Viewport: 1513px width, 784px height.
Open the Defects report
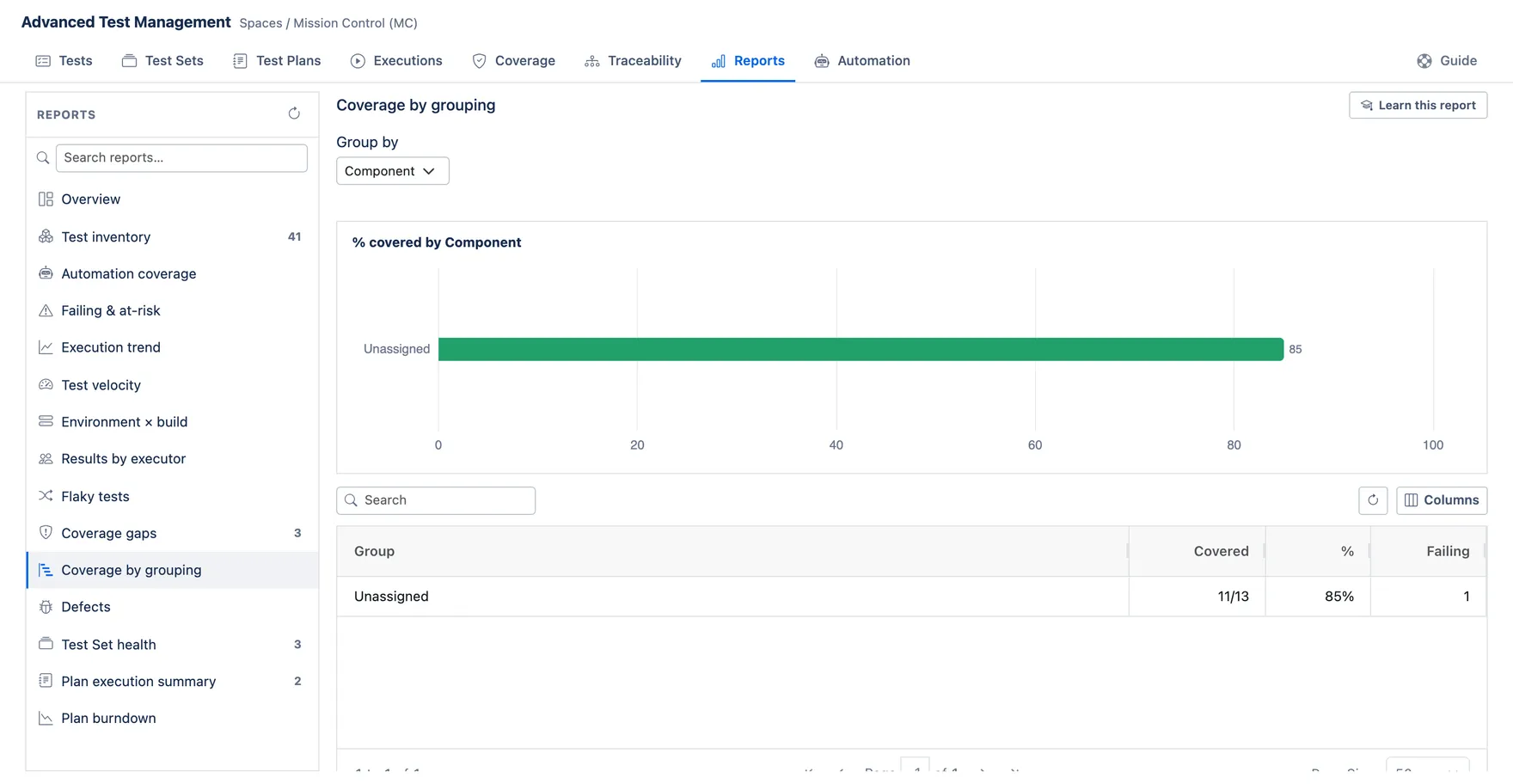(x=172, y=607)
